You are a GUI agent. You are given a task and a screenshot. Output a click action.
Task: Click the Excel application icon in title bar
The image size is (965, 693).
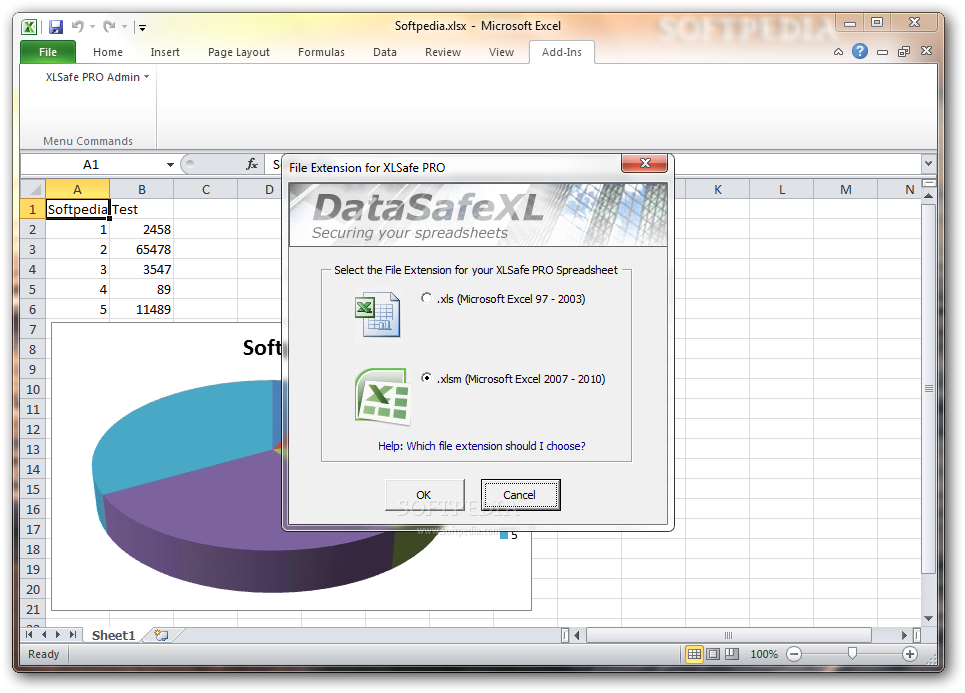point(29,26)
